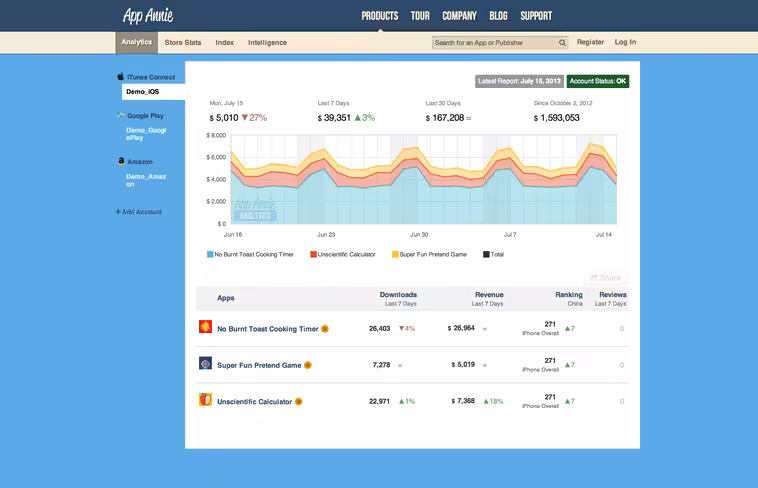Click the Ranking column header
The width and height of the screenshot is (758, 488).
click(568, 295)
